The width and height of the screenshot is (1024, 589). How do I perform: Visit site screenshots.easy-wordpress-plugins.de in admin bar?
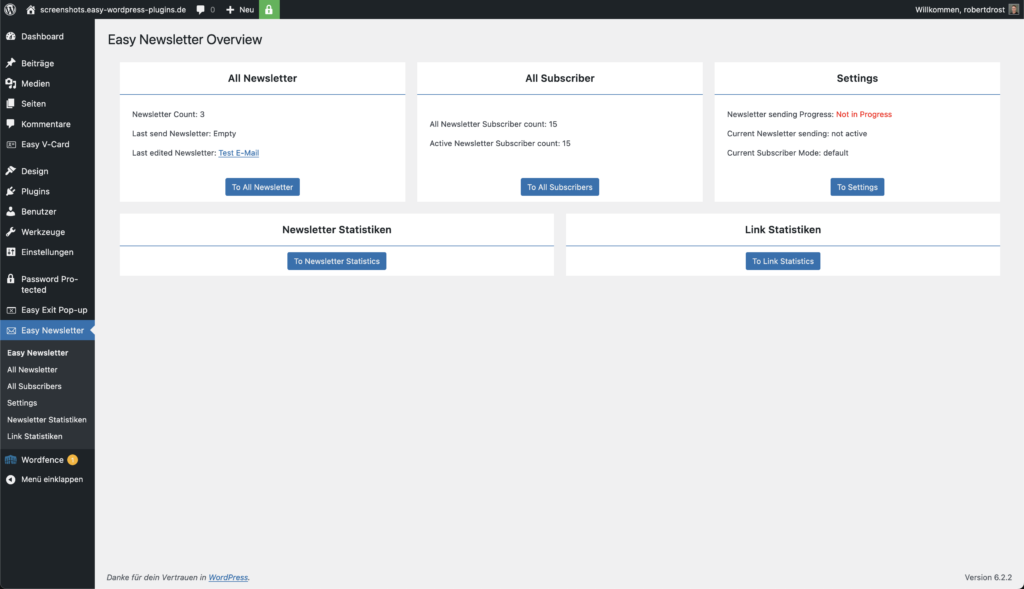[x=112, y=10]
